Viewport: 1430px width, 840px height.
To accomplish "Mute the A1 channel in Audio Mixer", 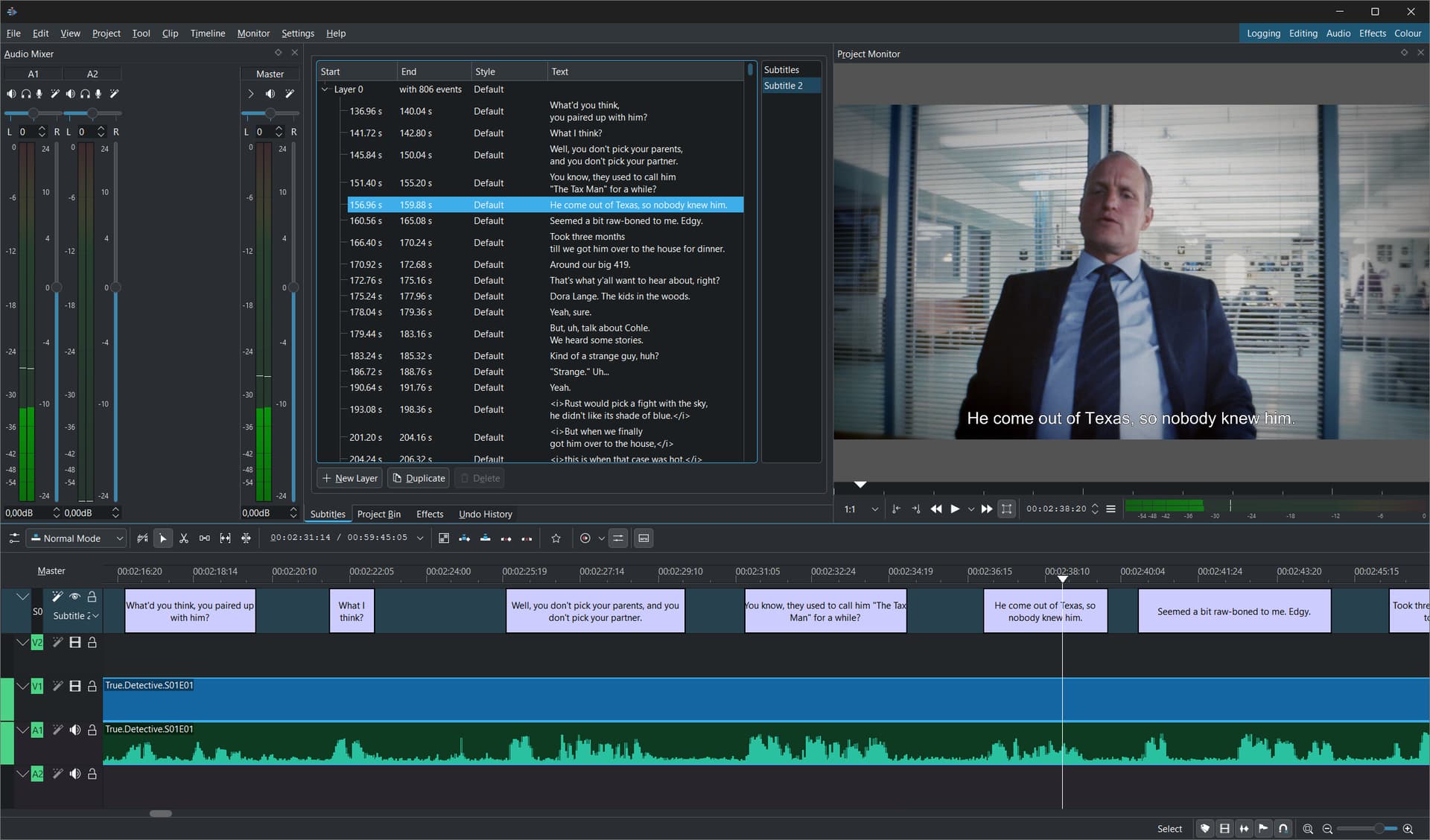I will coord(11,94).
